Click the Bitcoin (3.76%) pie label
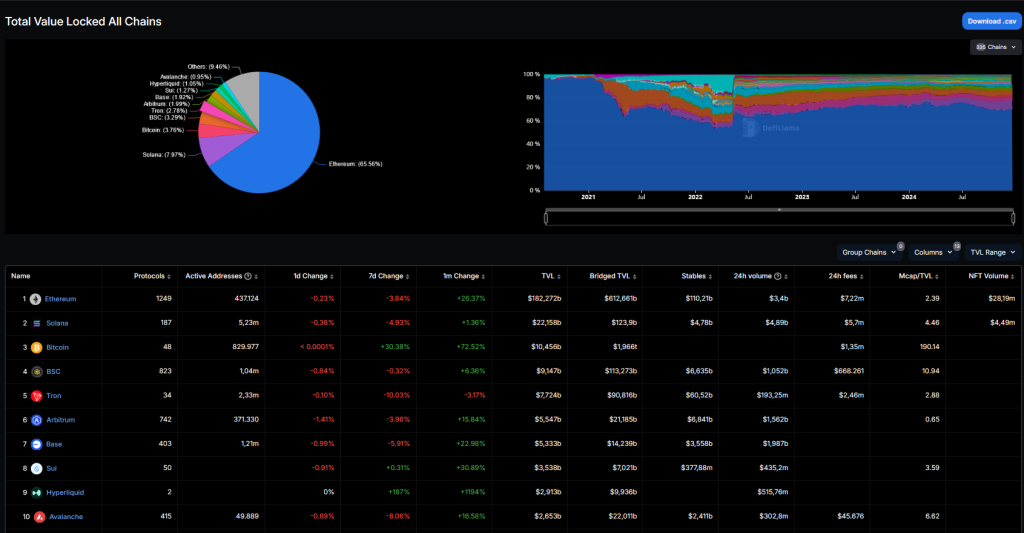The height and width of the screenshot is (533, 1024). point(163,130)
